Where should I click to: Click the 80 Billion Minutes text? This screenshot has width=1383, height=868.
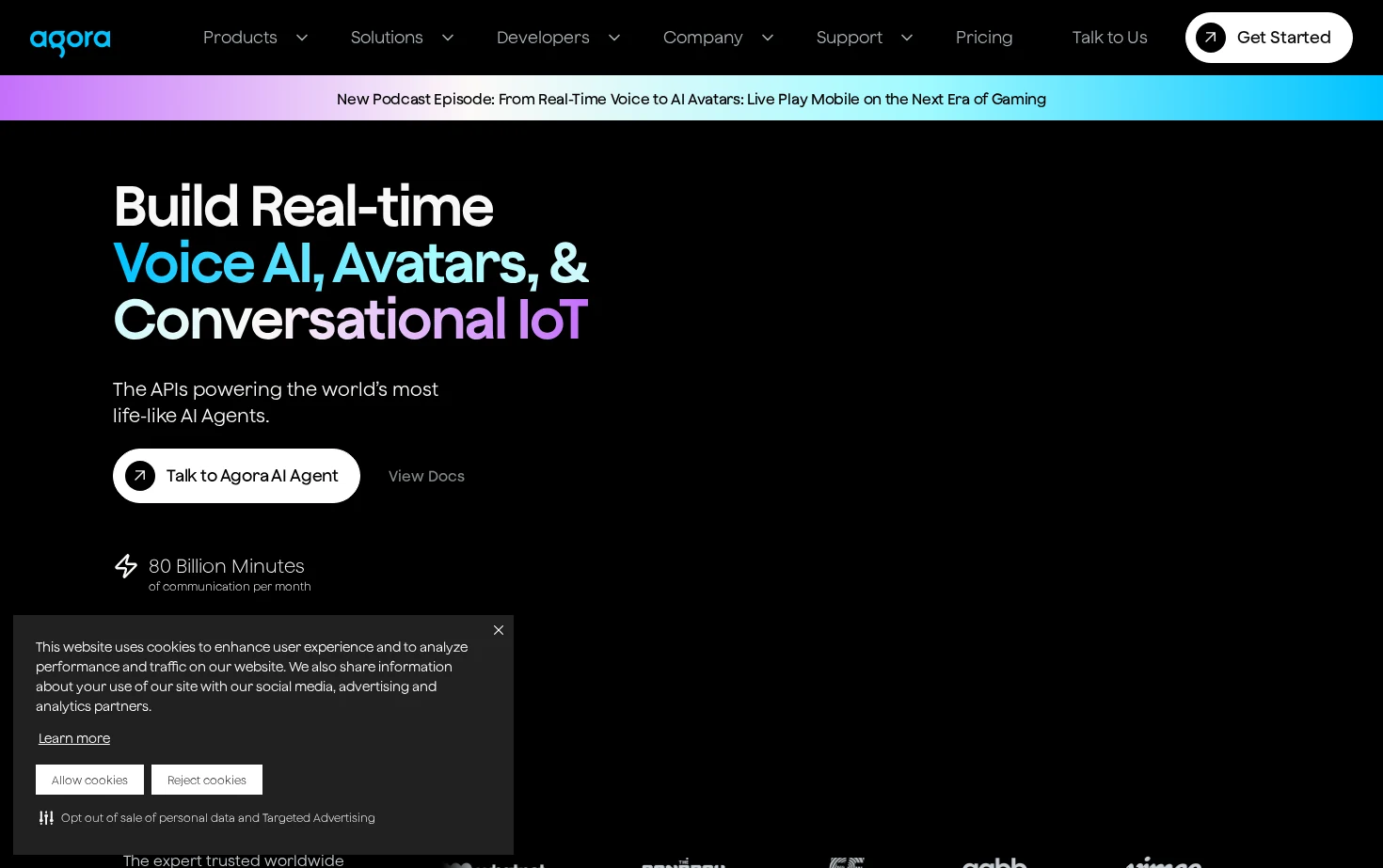(227, 566)
